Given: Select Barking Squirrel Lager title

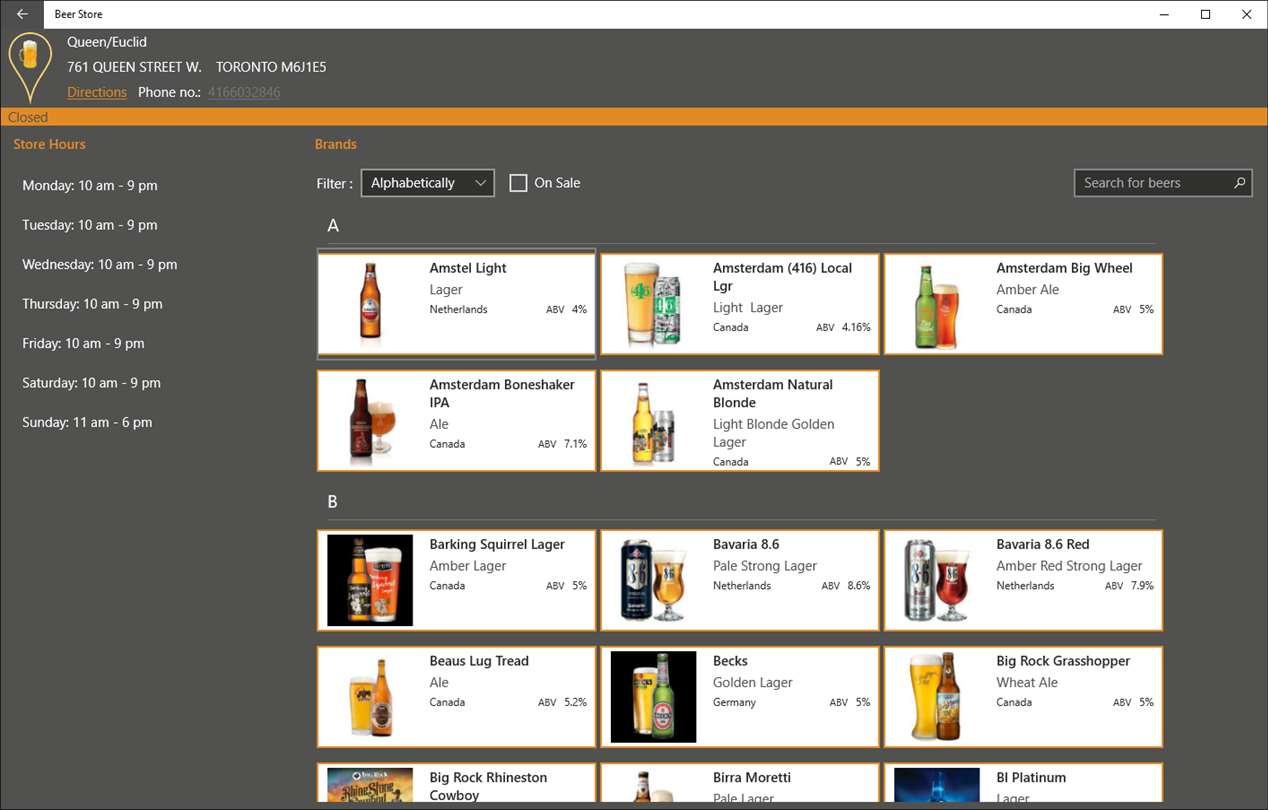Looking at the screenshot, I should 497,544.
